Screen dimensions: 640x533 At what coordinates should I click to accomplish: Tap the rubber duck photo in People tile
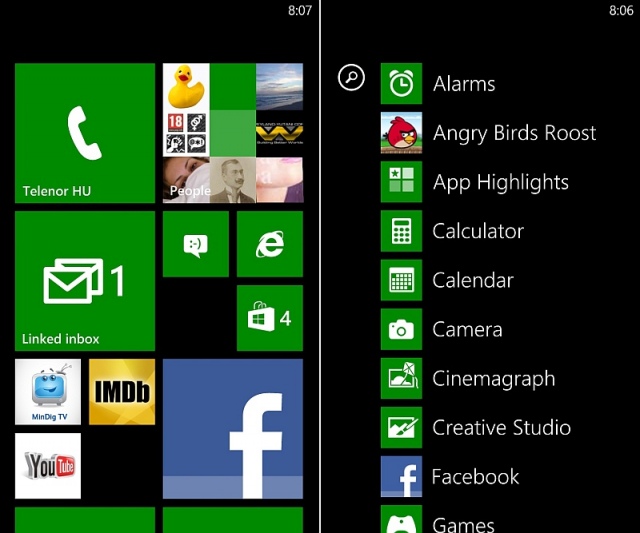click(x=186, y=87)
